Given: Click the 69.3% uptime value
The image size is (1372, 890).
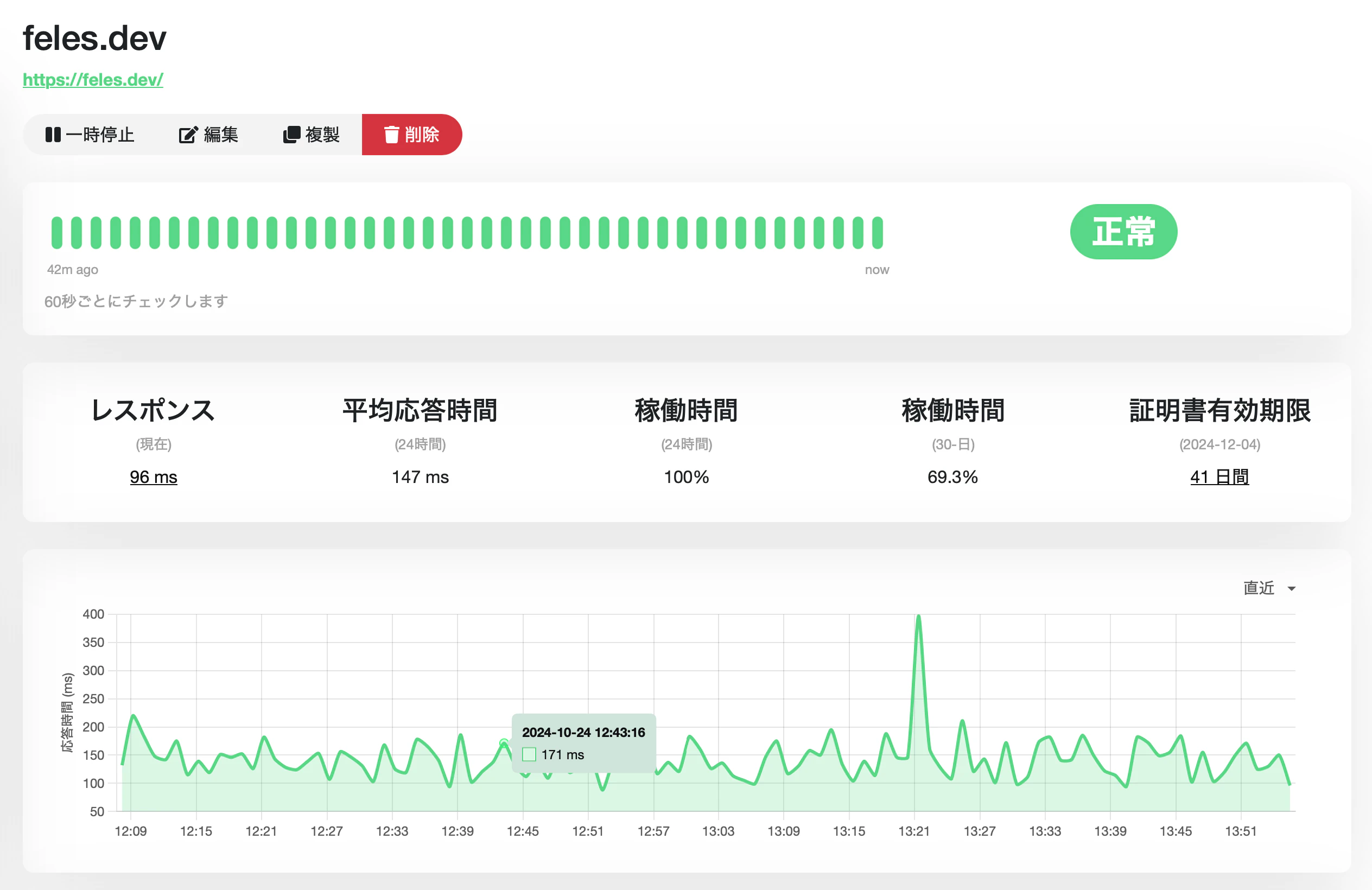Looking at the screenshot, I should pyautogui.click(x=953, y=476).
